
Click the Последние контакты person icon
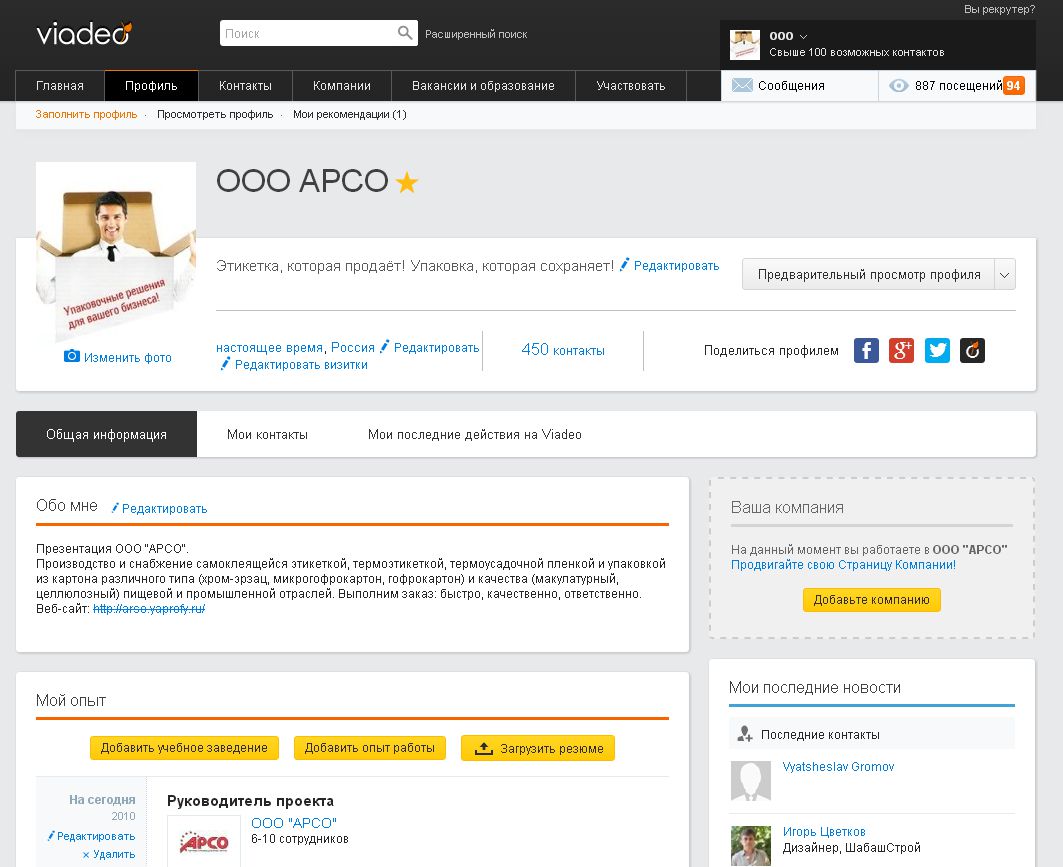coord(744,733)
